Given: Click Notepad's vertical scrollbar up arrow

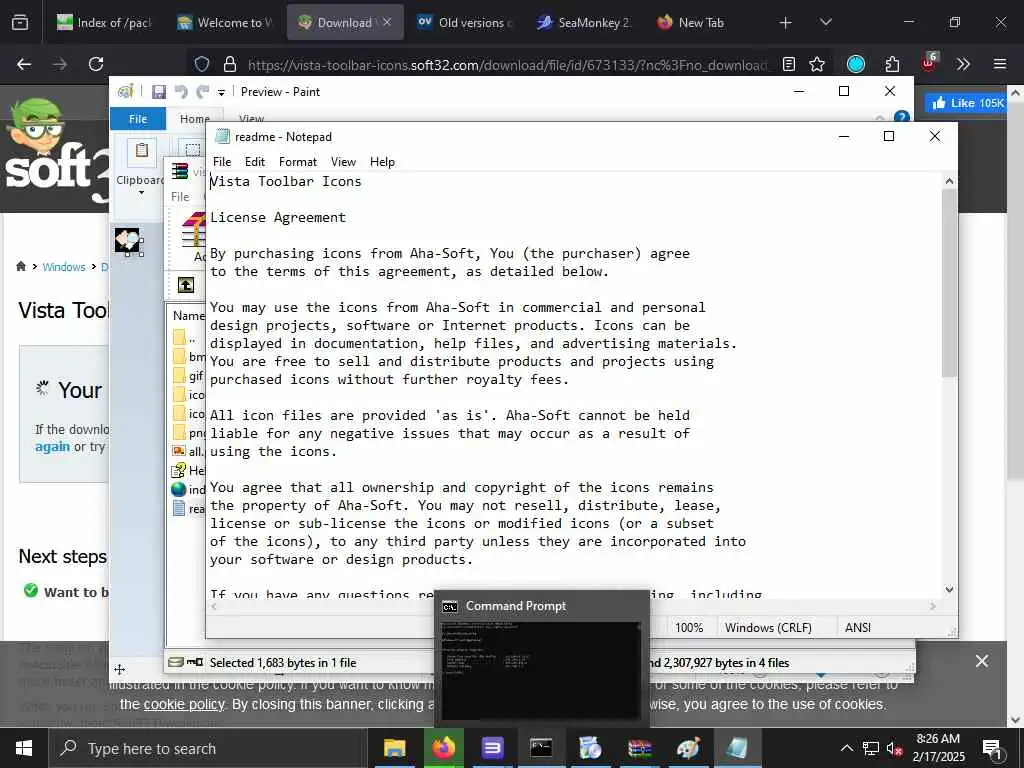Looking at the screenshot, I should 950,181.
